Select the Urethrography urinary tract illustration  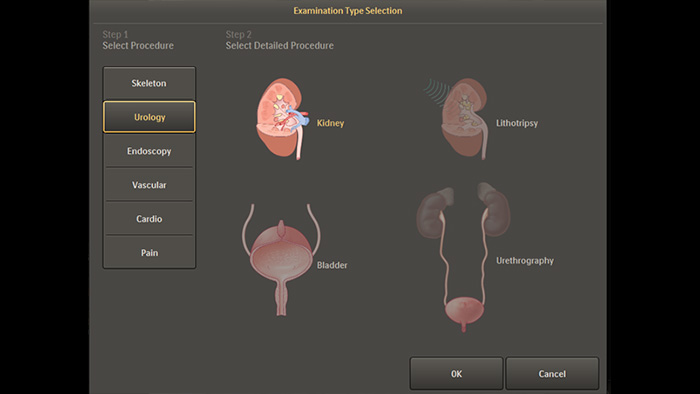(463, 257)
